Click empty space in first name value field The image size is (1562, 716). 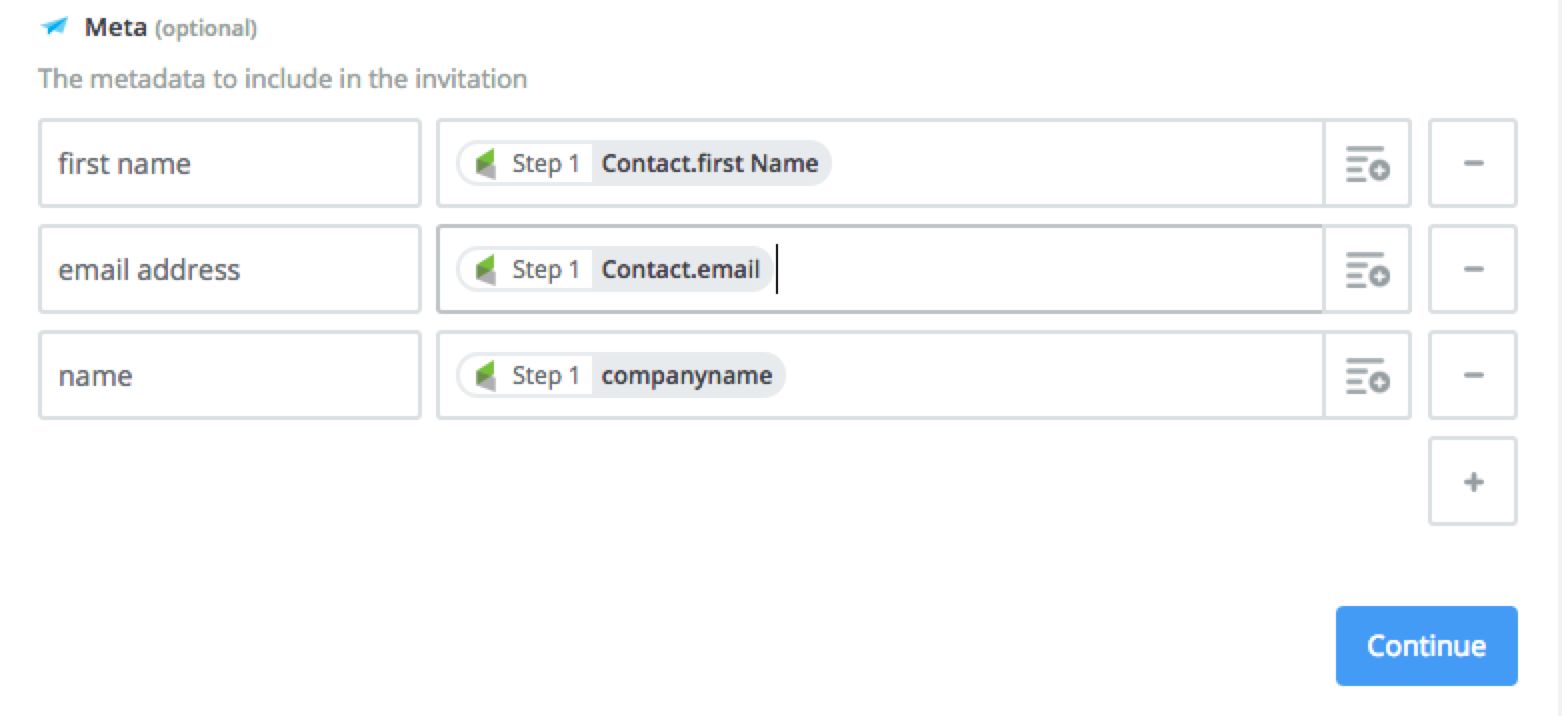(1070, 163)
